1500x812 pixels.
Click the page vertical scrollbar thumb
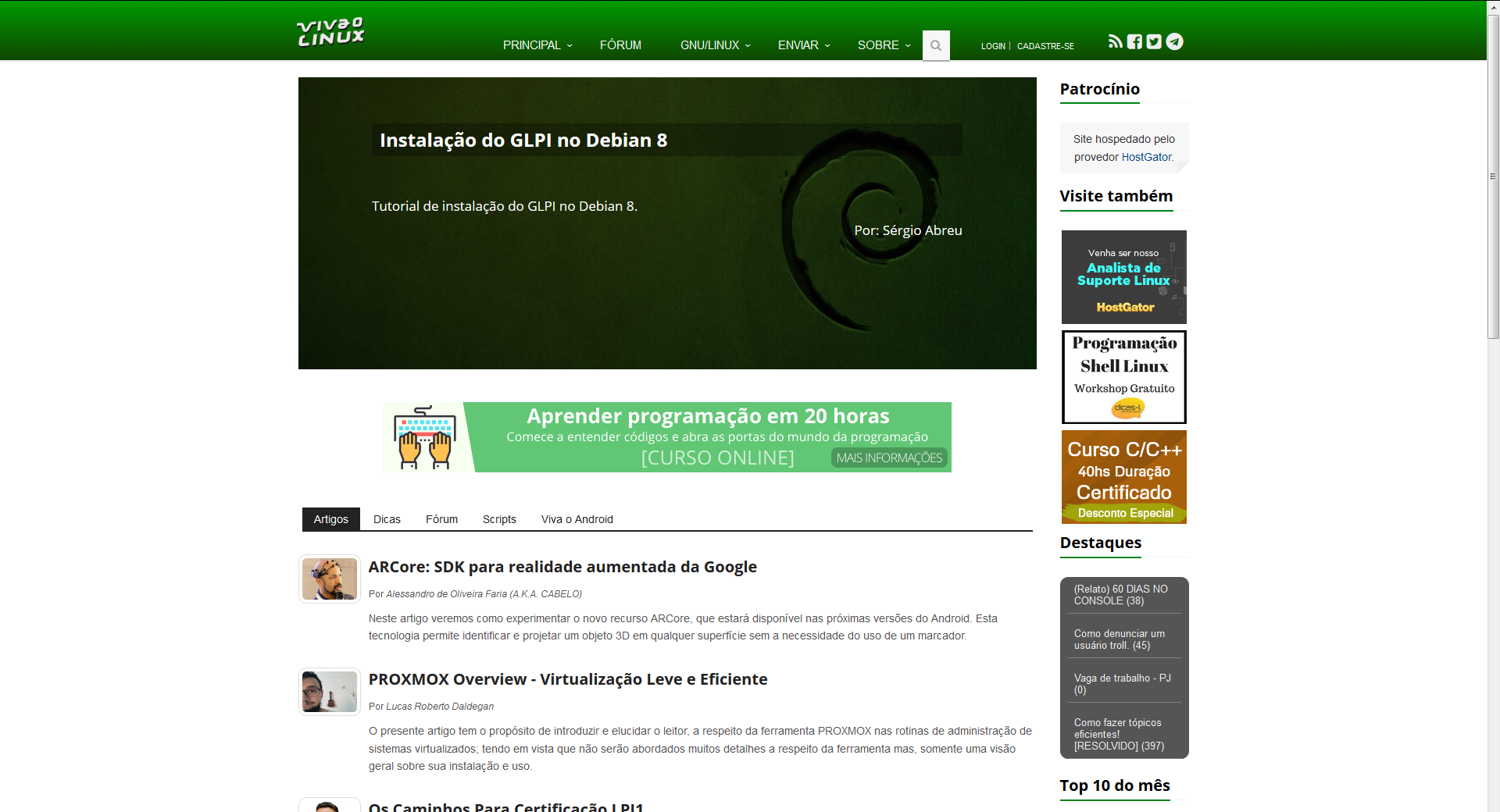pos(1493,176)
